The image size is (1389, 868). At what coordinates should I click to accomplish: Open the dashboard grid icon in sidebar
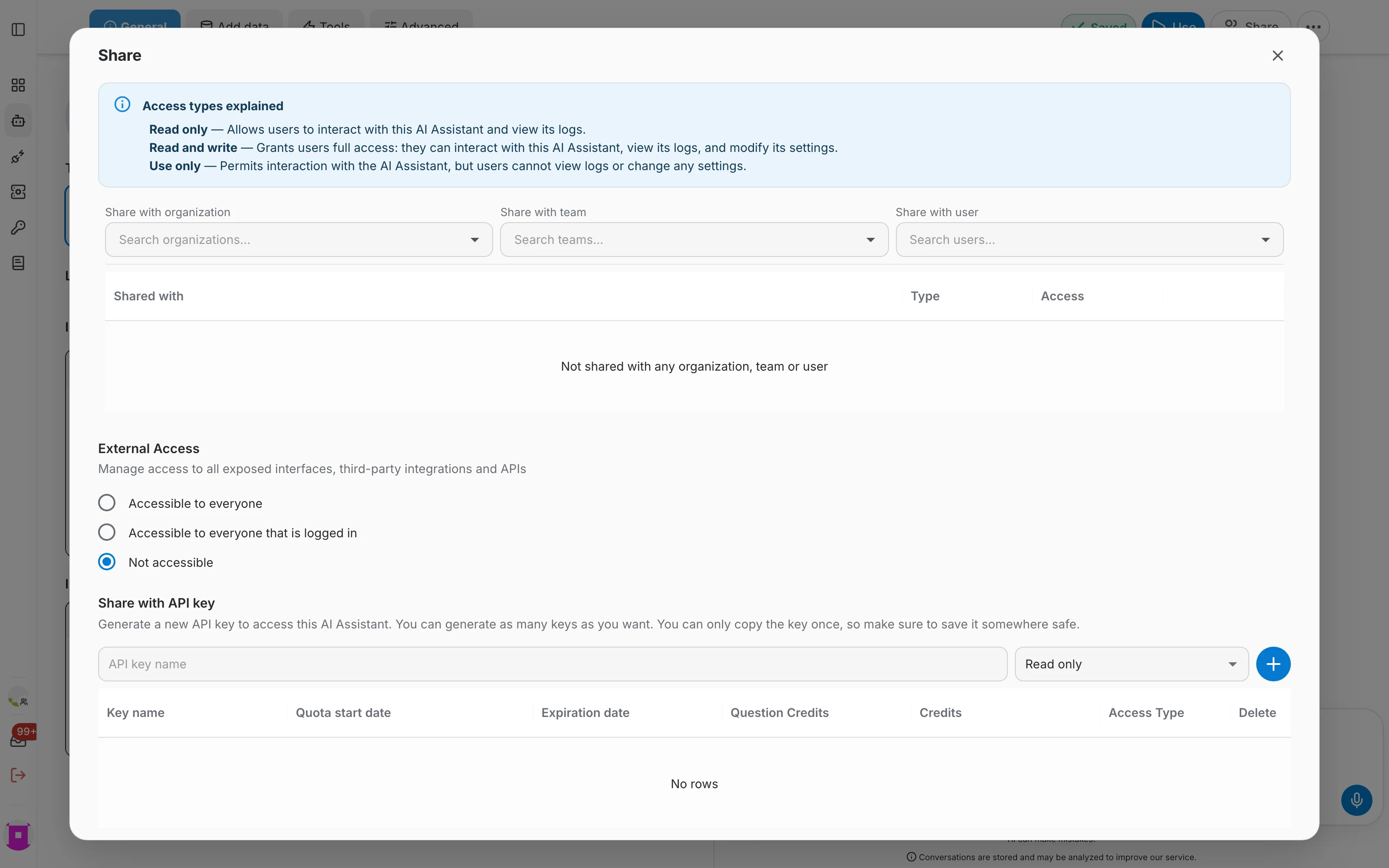18,85
